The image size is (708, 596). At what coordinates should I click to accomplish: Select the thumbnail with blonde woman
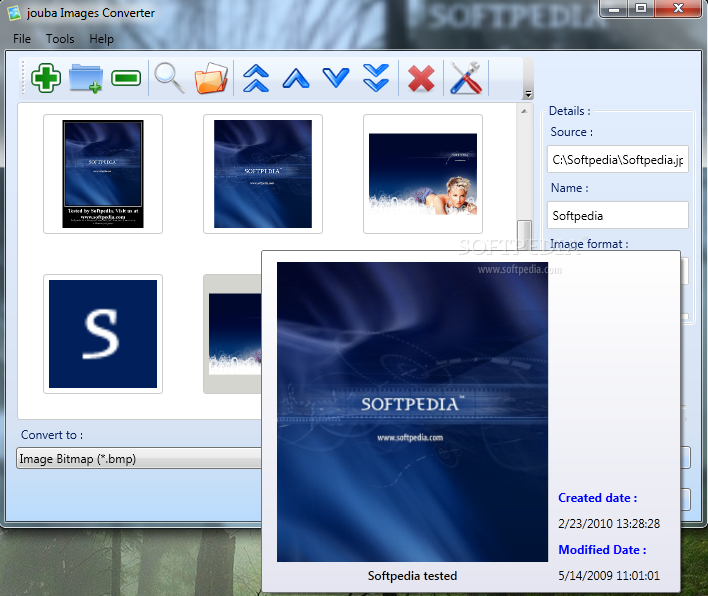423,174
